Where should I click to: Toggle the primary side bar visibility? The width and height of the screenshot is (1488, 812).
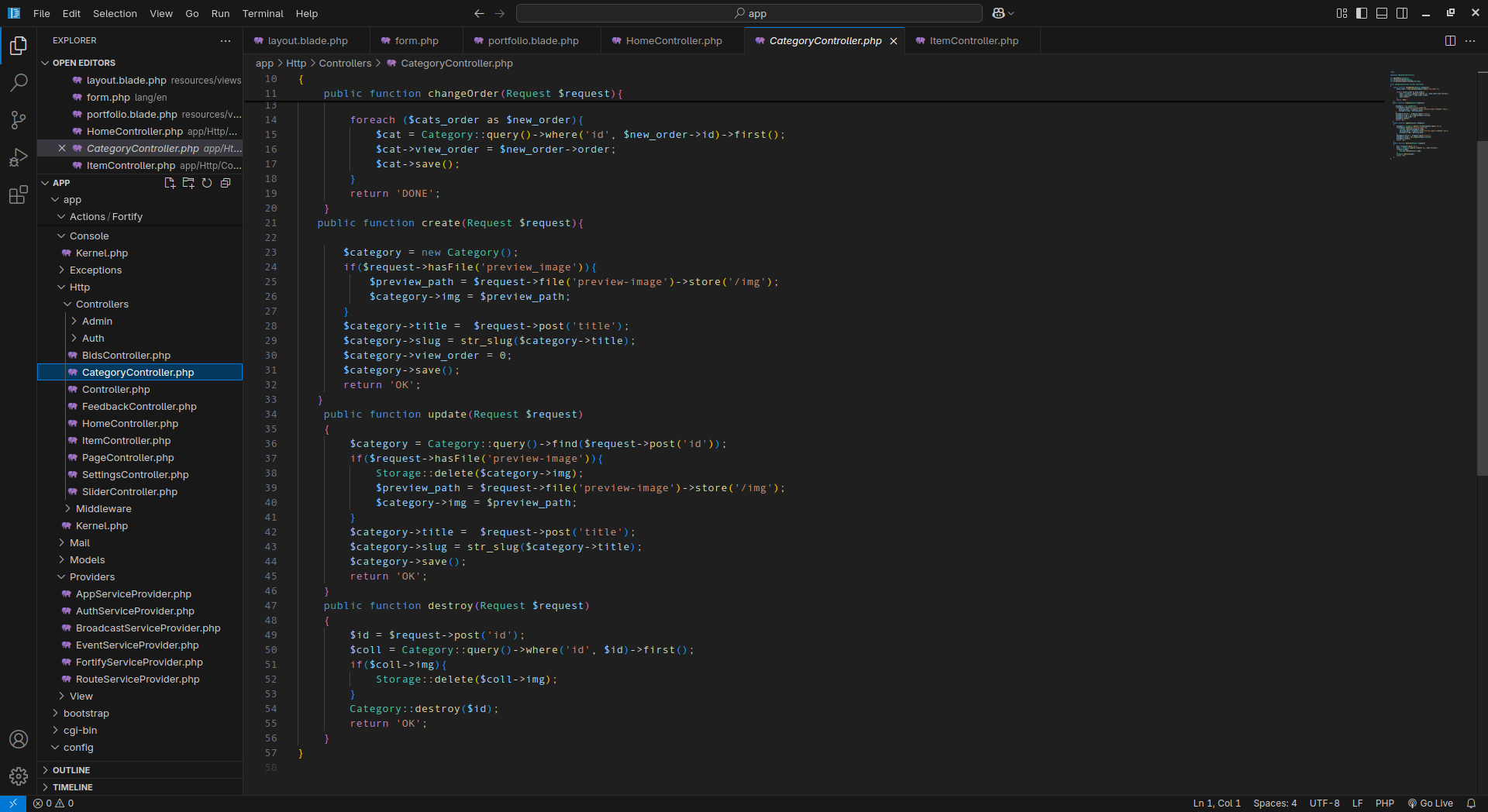[1362, 13]
